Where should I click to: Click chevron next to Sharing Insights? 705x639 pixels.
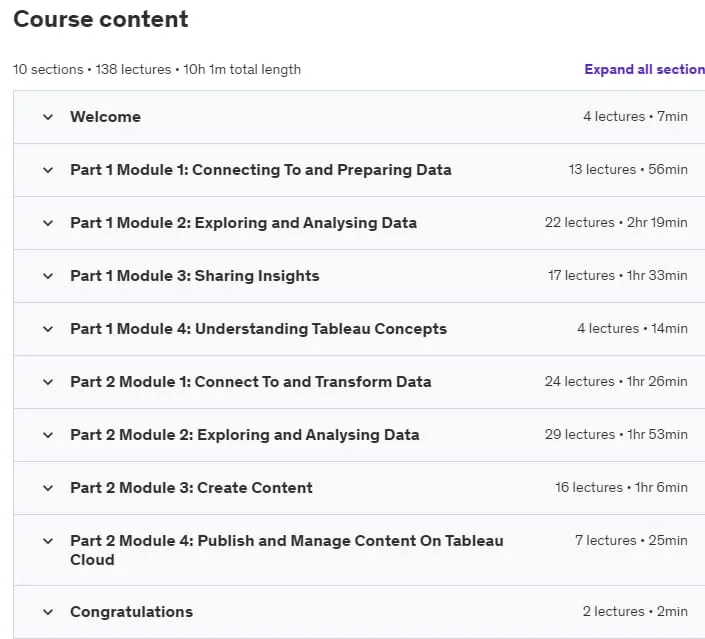(48, 276)
